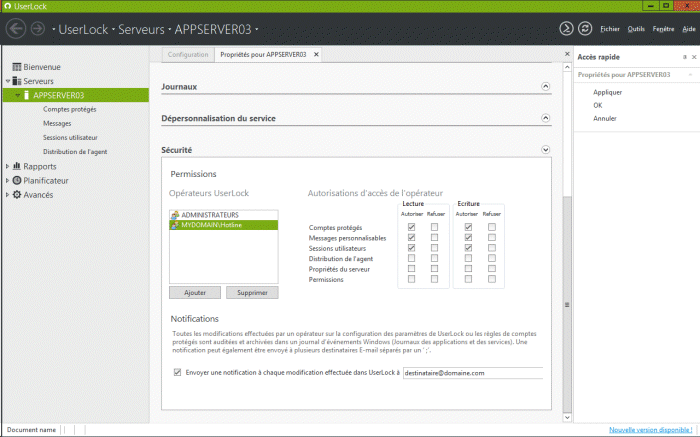Click the Supprimer button
700x437 pixels.
click(x=252, y=292)
